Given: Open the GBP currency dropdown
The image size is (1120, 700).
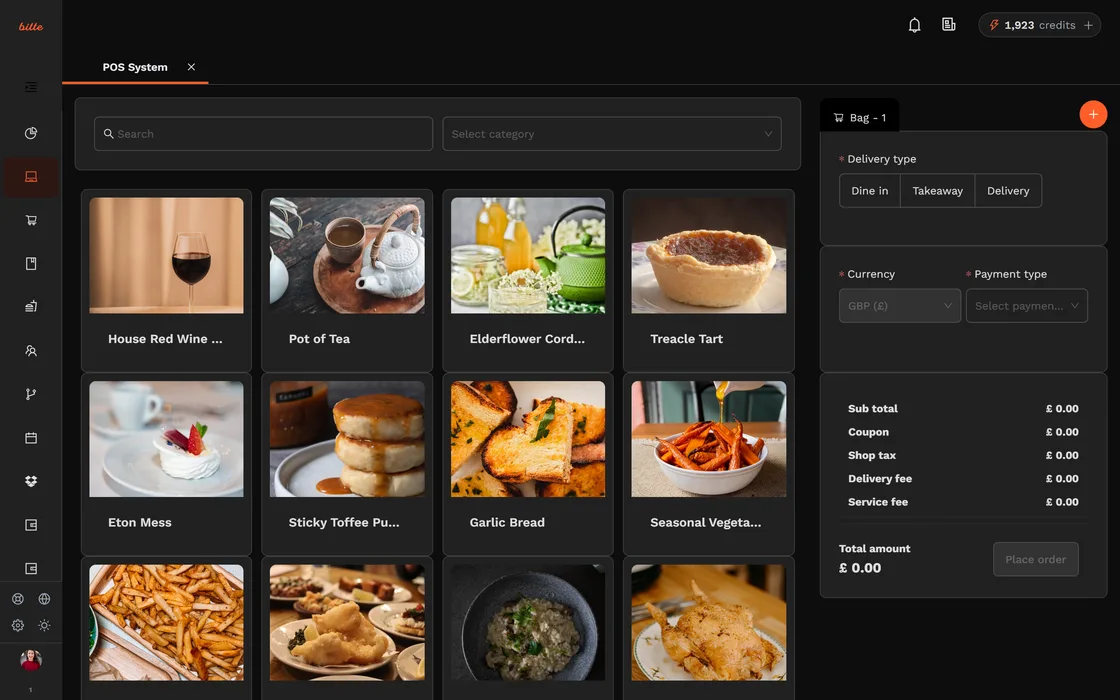Looking at the screenshot, I should 899,306.
